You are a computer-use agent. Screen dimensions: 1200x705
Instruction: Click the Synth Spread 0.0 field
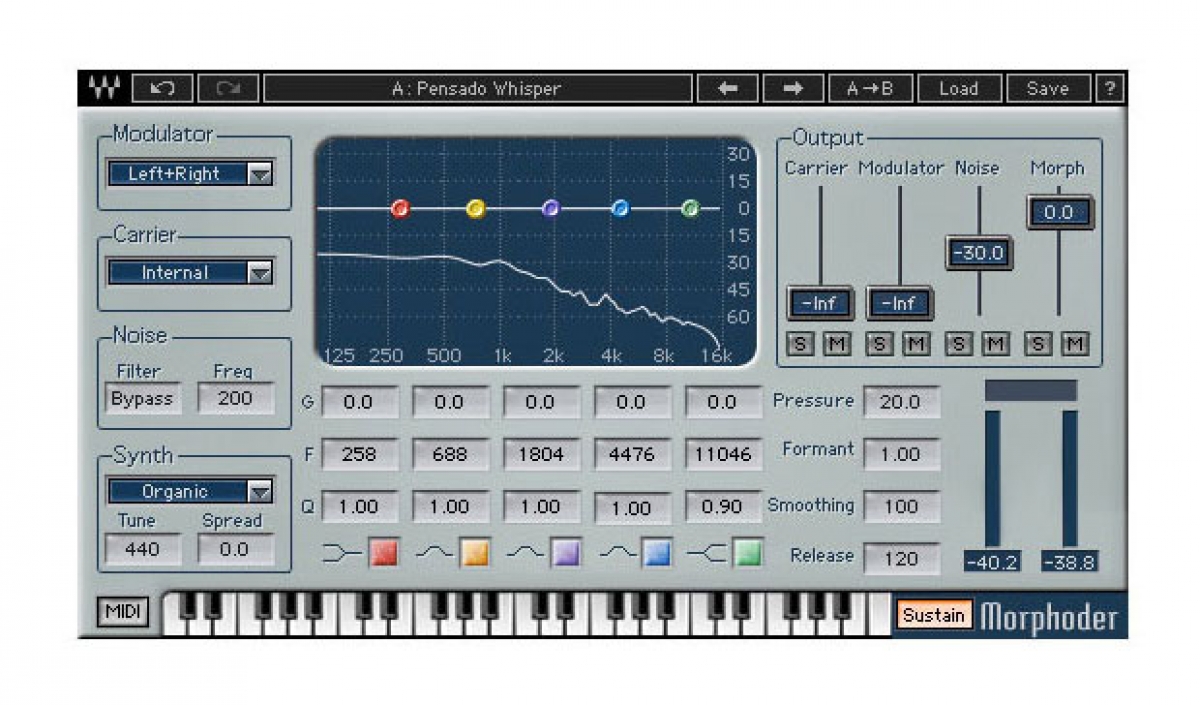tap(235, 548)
